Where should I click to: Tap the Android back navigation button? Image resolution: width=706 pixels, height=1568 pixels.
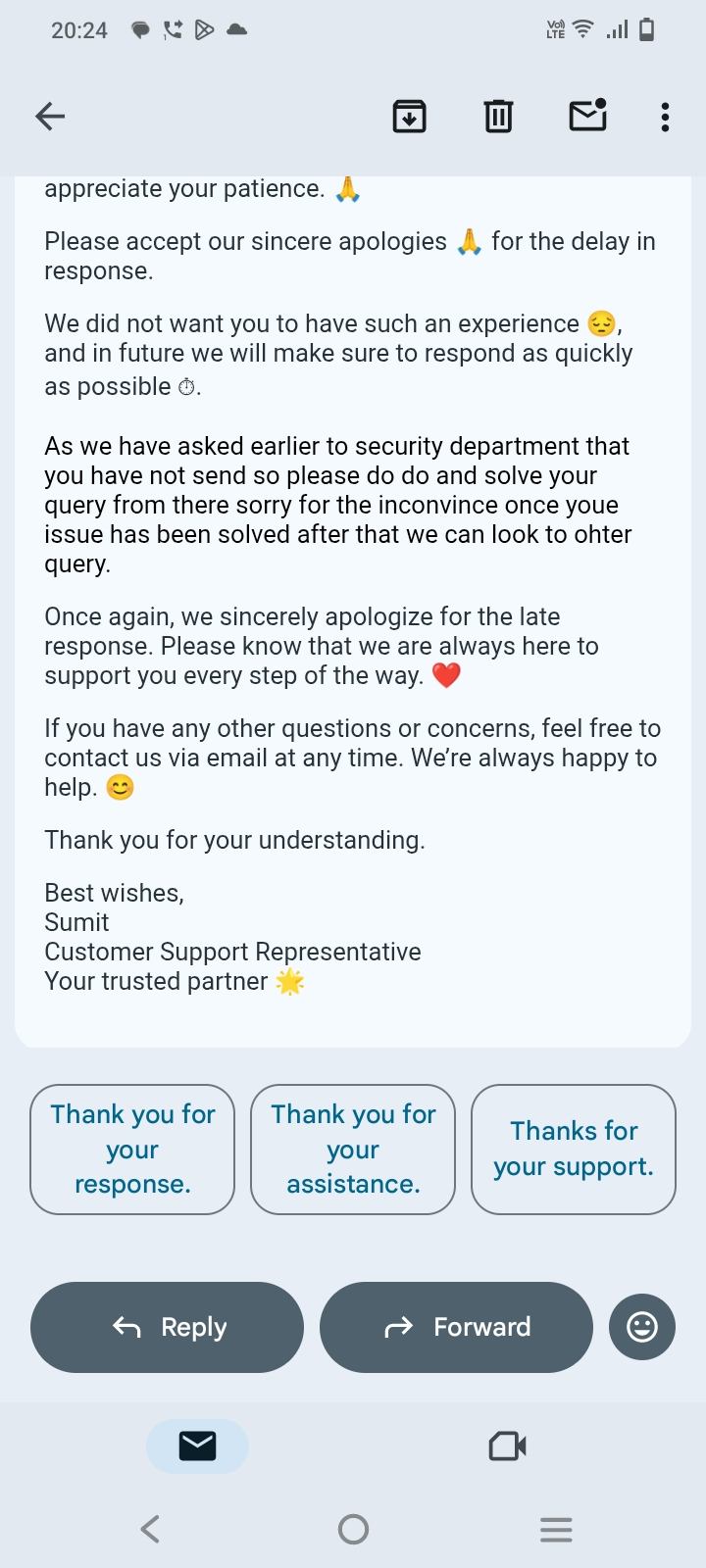150,1529
